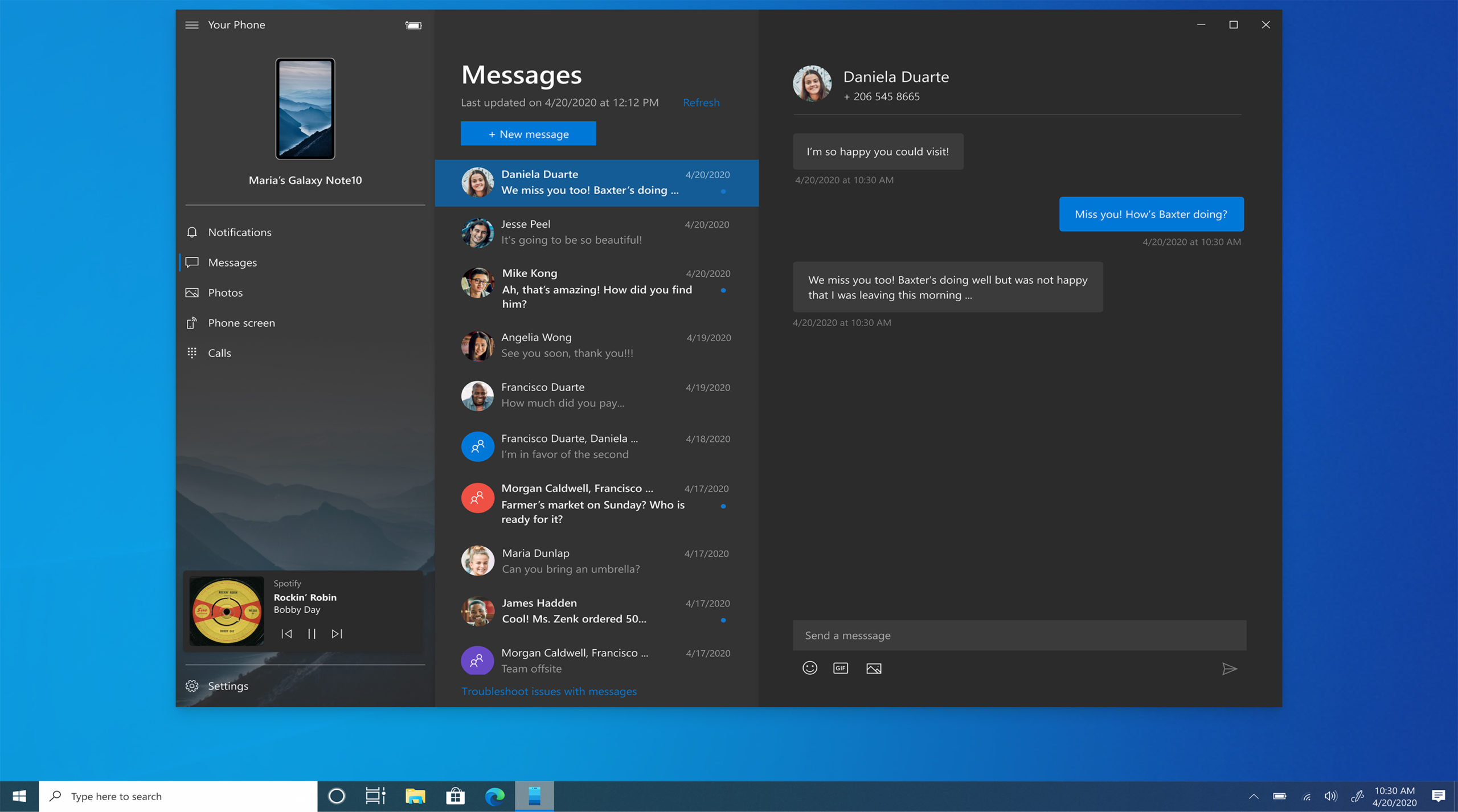Attach an image using picture icon
Viewport: 1458px width, 812px height.
coord(874,669)
